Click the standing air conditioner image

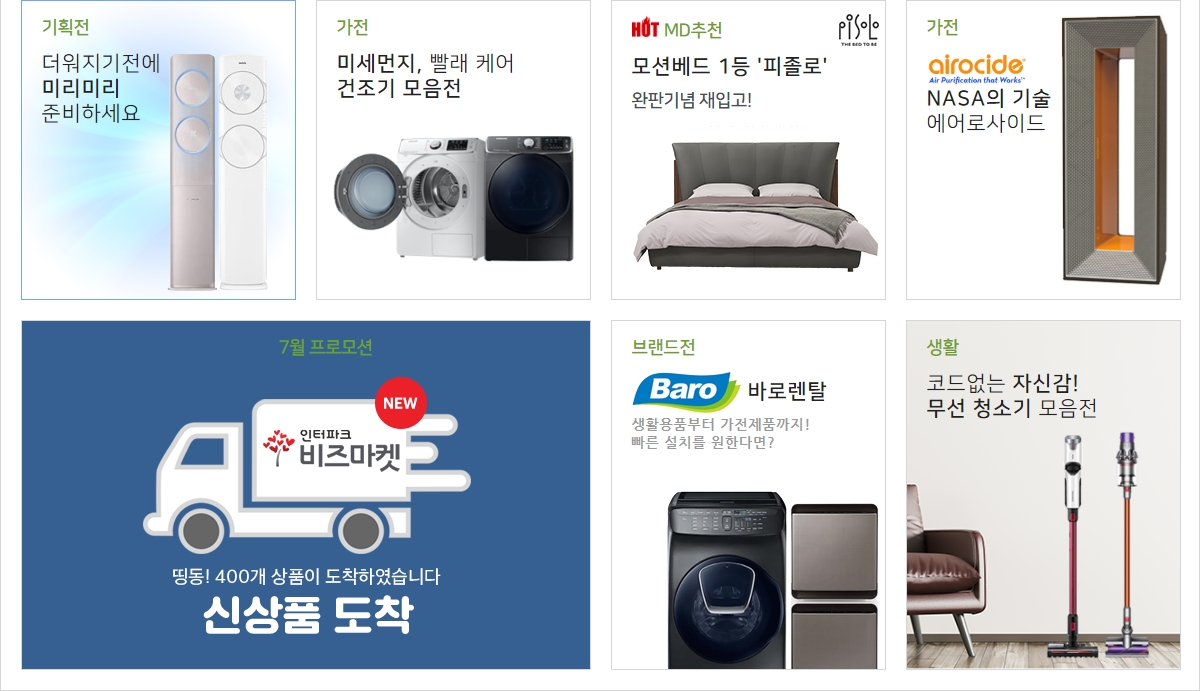coord(219,172)
